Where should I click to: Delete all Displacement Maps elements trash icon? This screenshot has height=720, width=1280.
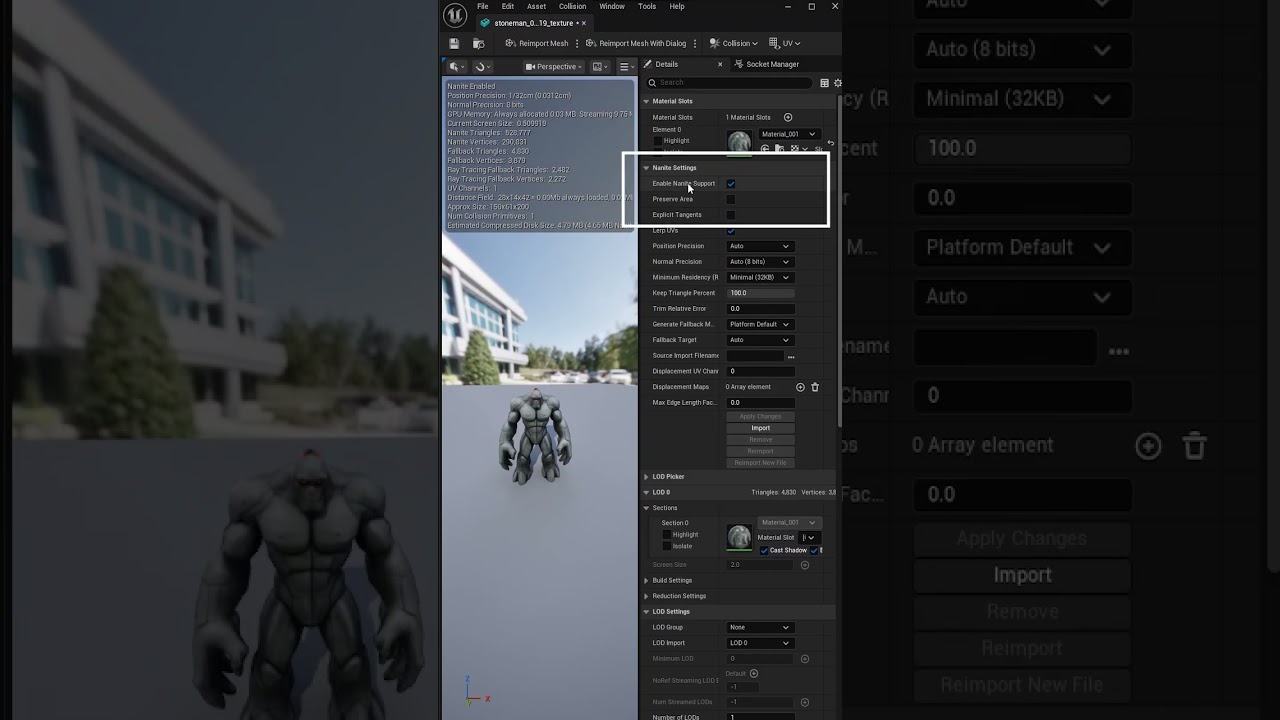tap(815, 387)
